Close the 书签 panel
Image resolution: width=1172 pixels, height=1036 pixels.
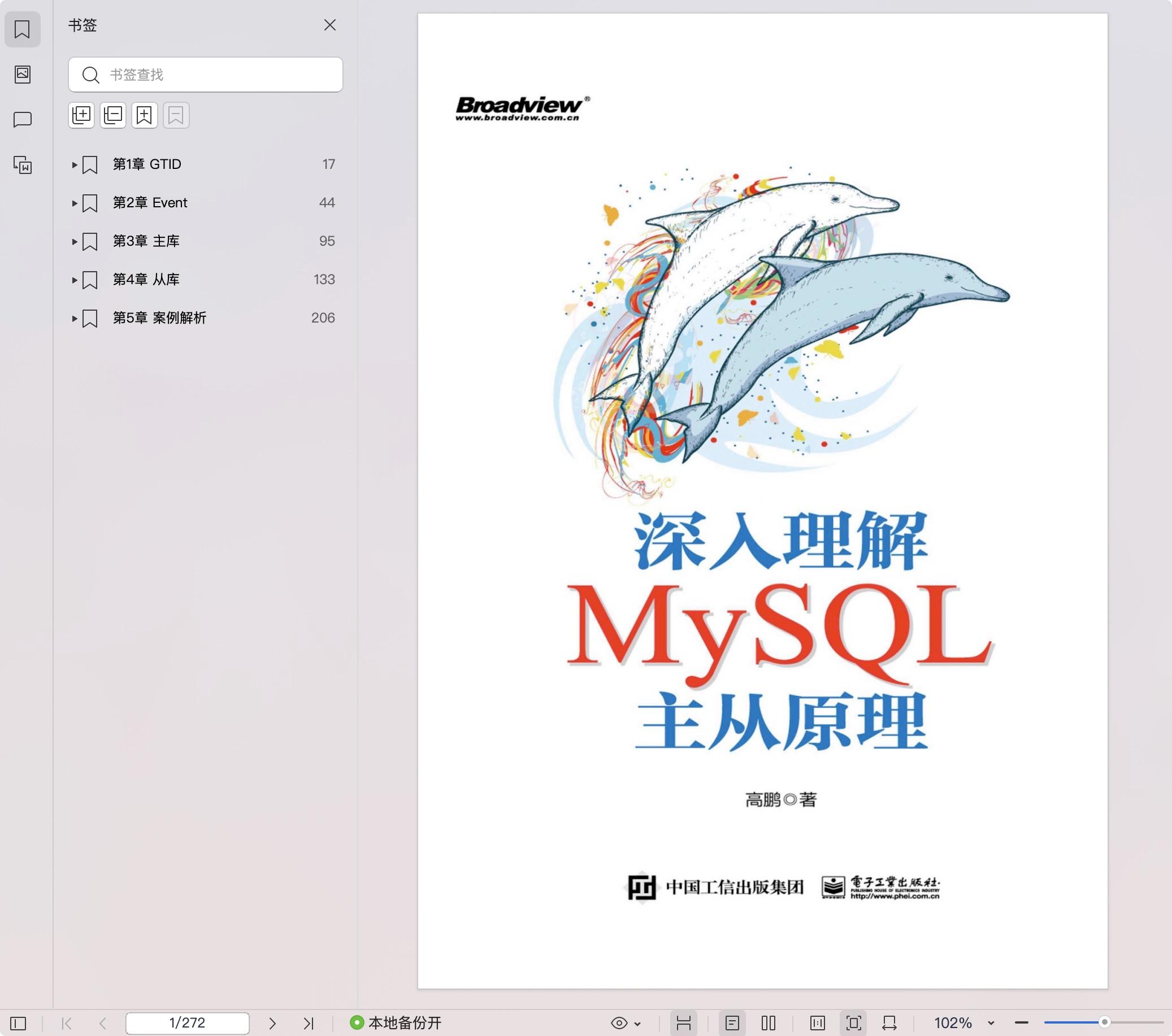[329, 25]
